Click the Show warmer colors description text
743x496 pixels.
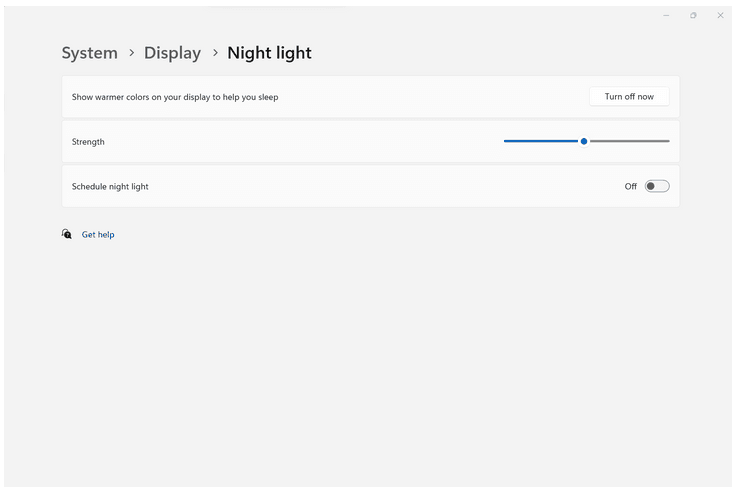tap(175, 97)
